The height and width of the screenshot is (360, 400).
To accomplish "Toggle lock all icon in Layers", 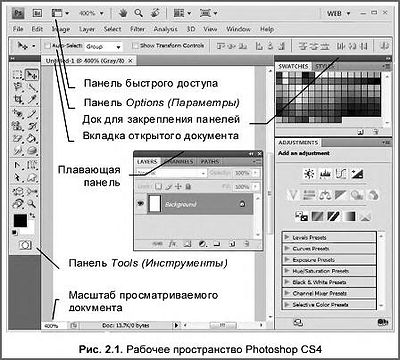I will click(188, 187).
